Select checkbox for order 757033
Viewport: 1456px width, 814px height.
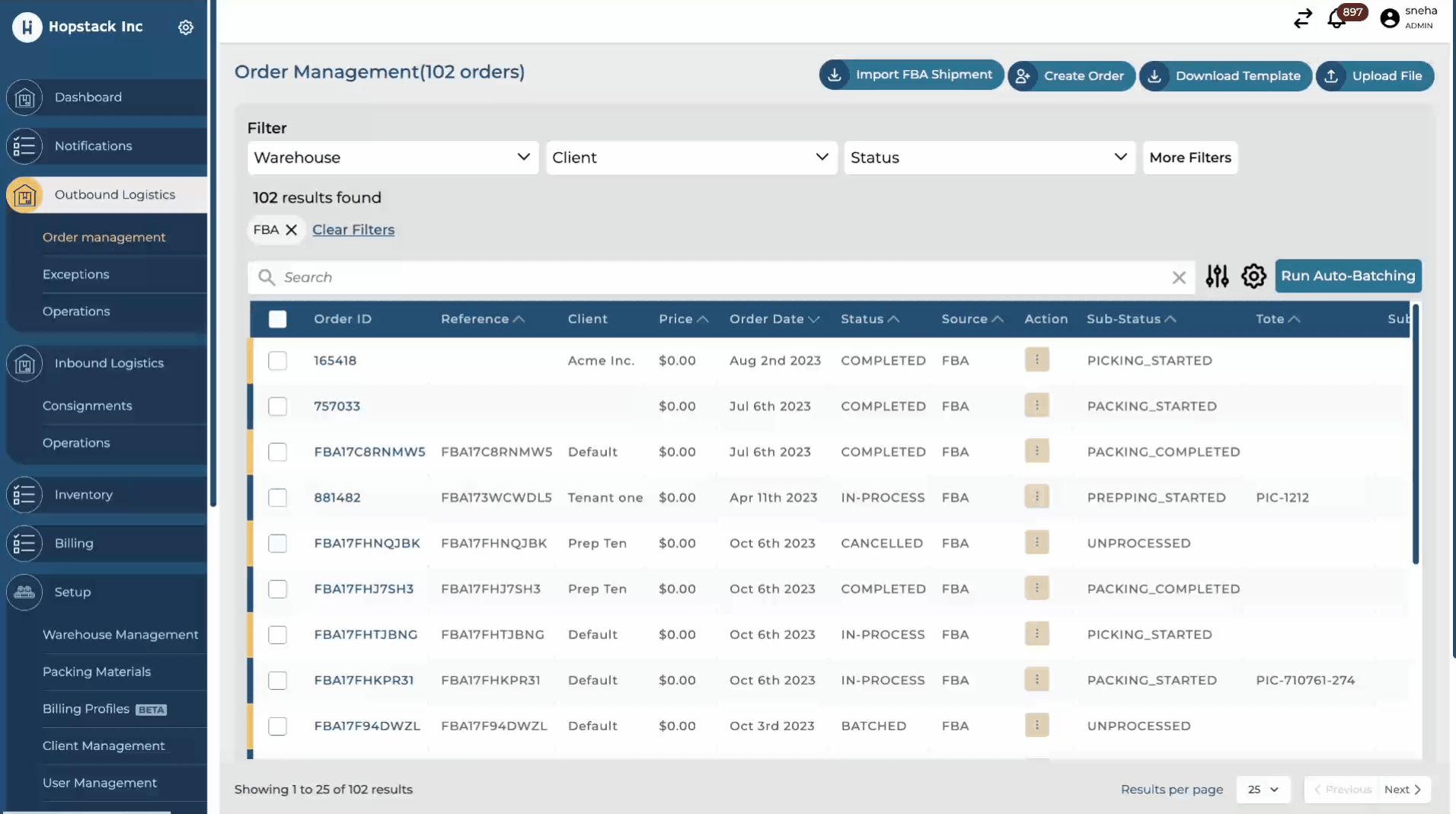coord(278,407)
